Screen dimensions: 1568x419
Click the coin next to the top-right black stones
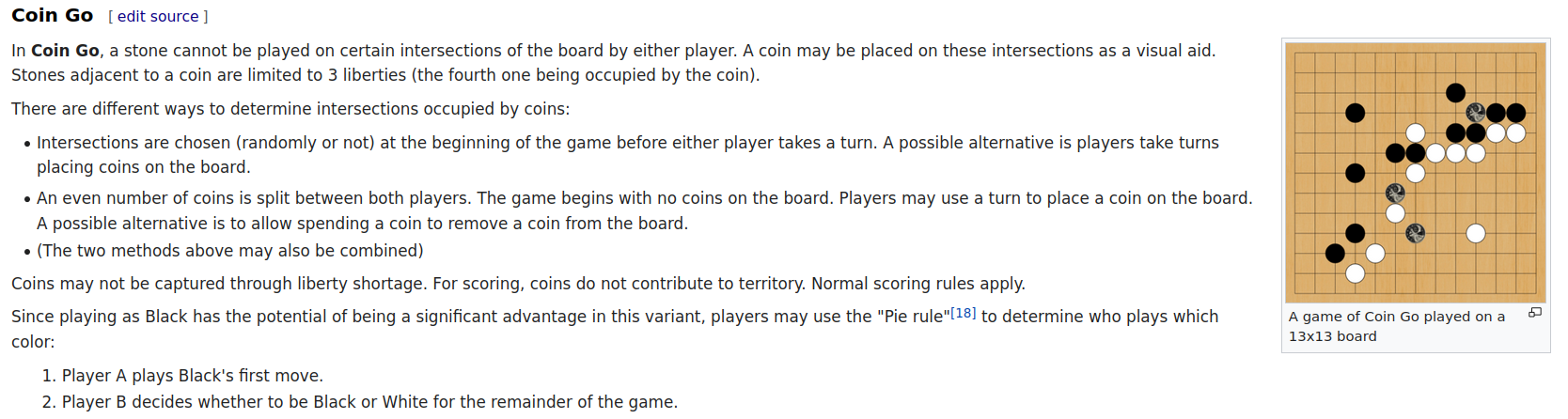pos(1476,113)
